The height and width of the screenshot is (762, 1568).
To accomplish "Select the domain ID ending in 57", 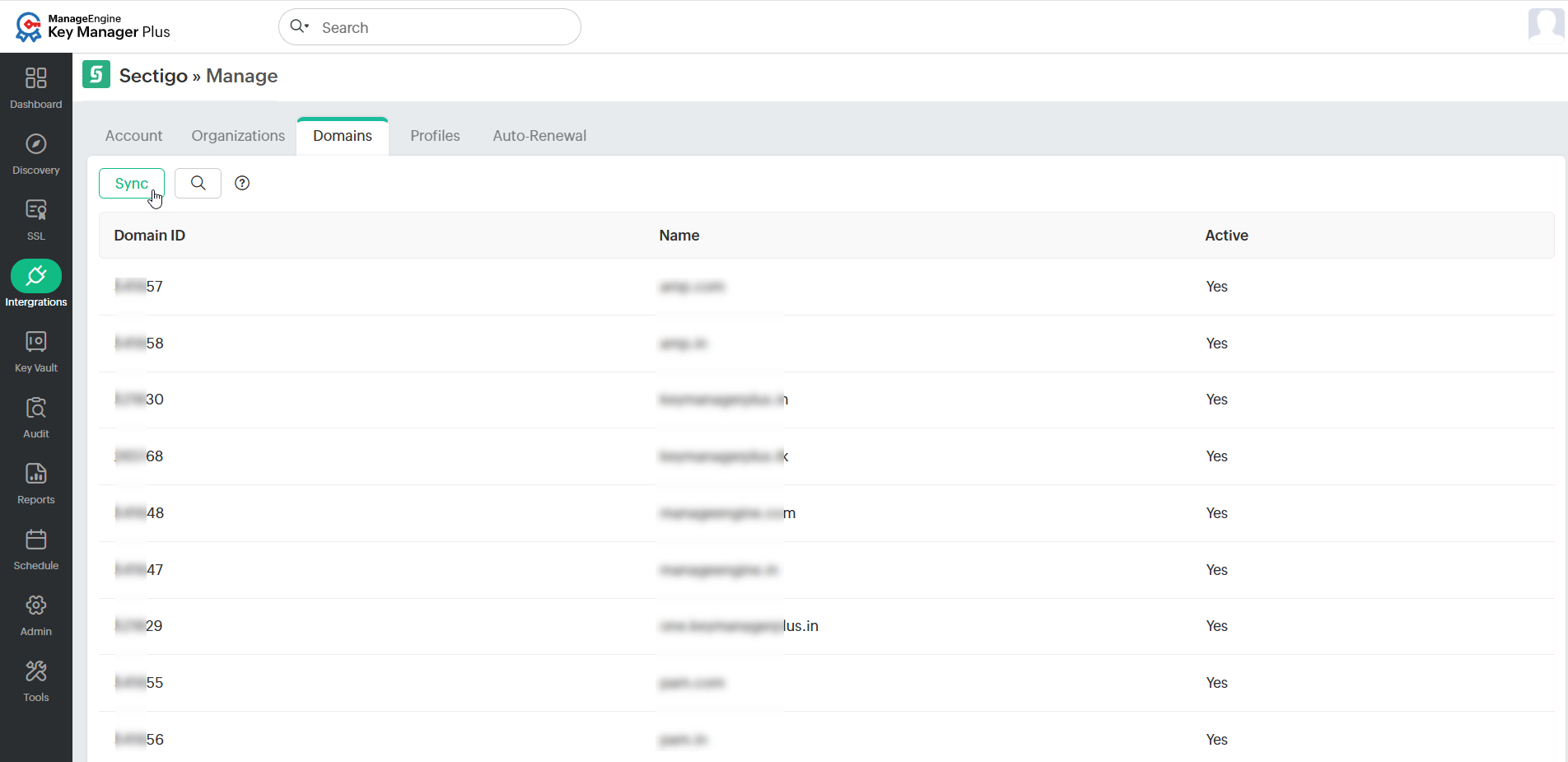I will [139, 287].
